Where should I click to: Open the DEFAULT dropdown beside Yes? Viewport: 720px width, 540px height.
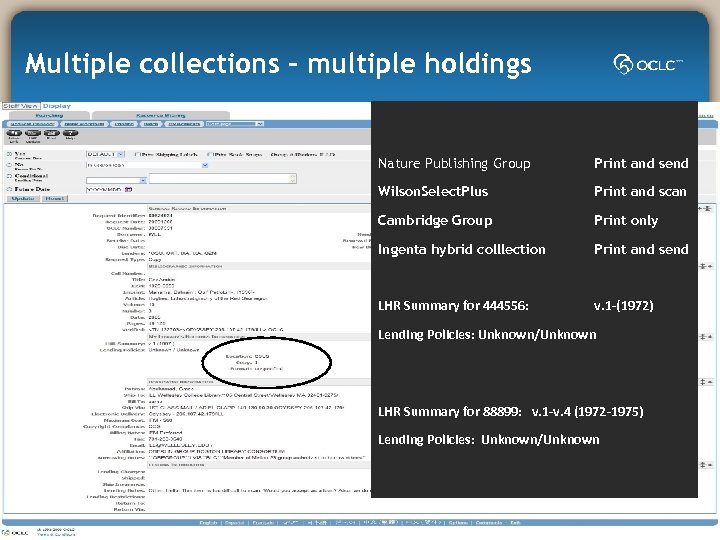(x=105, y=154)
